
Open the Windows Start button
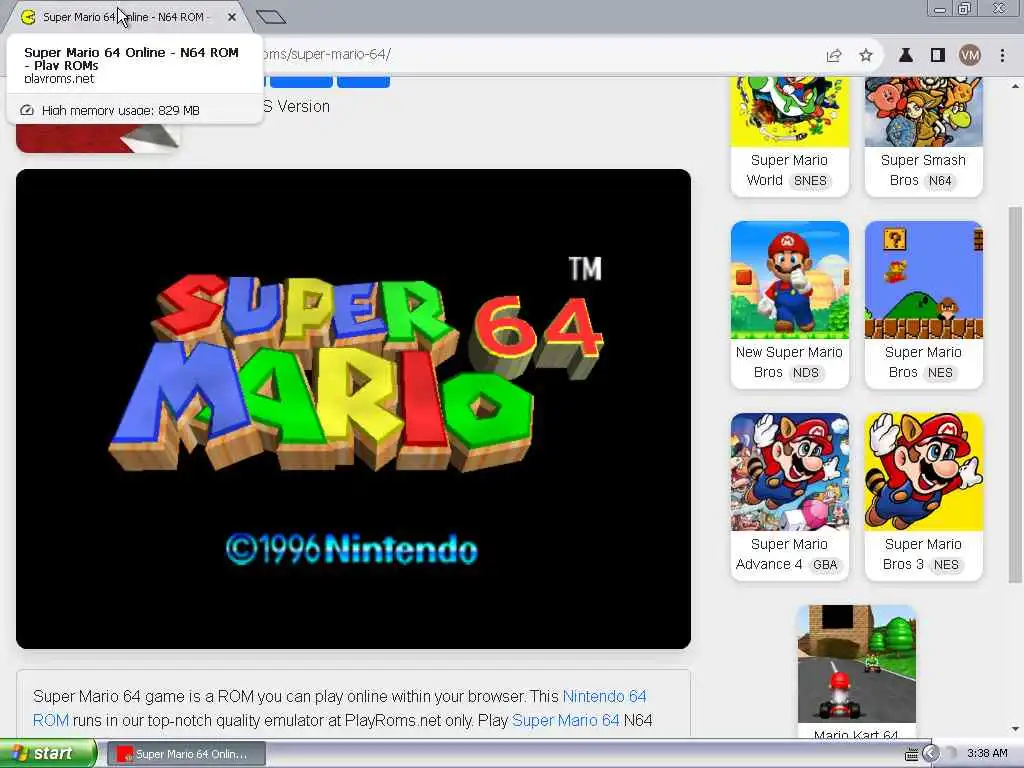click(47, 753)
